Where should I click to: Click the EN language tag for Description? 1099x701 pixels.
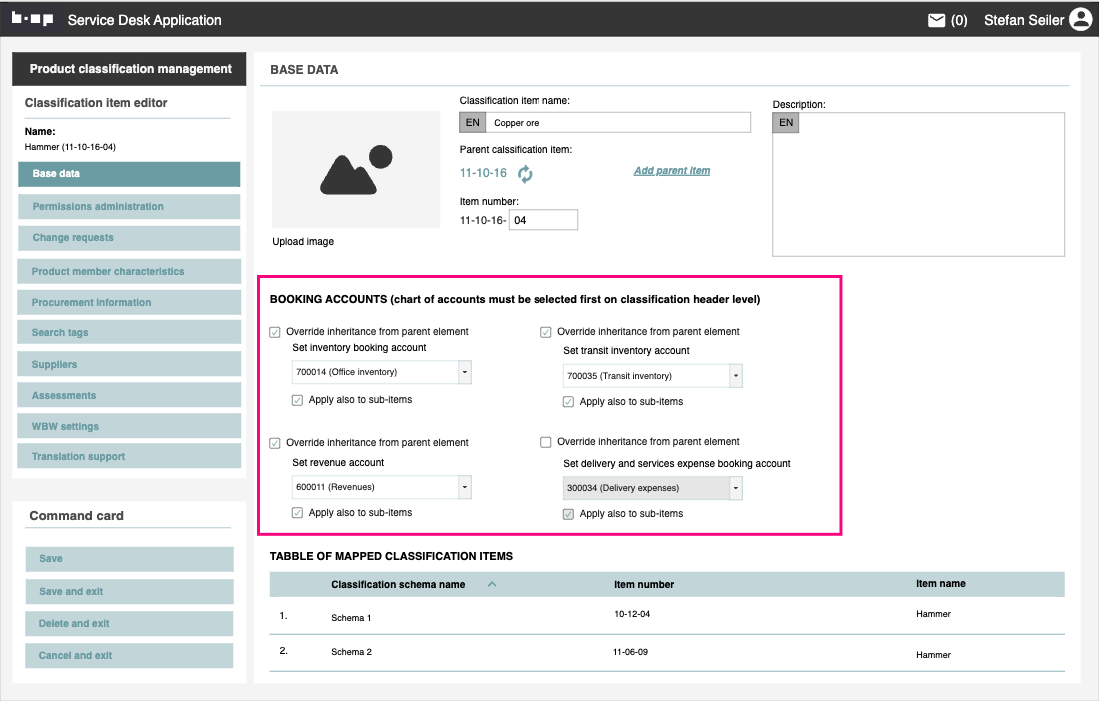(x=786, y=123)
